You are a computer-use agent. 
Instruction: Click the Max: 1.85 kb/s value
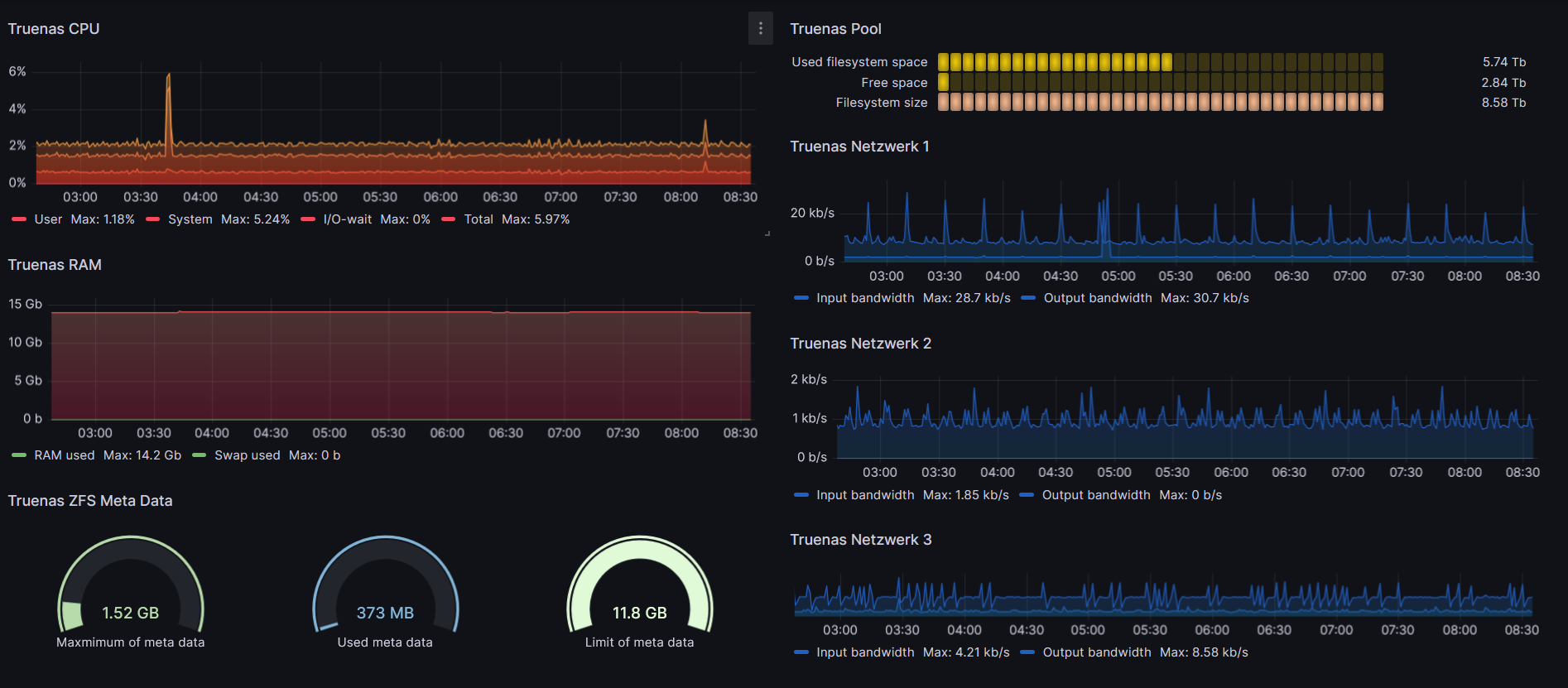point(966,495)
